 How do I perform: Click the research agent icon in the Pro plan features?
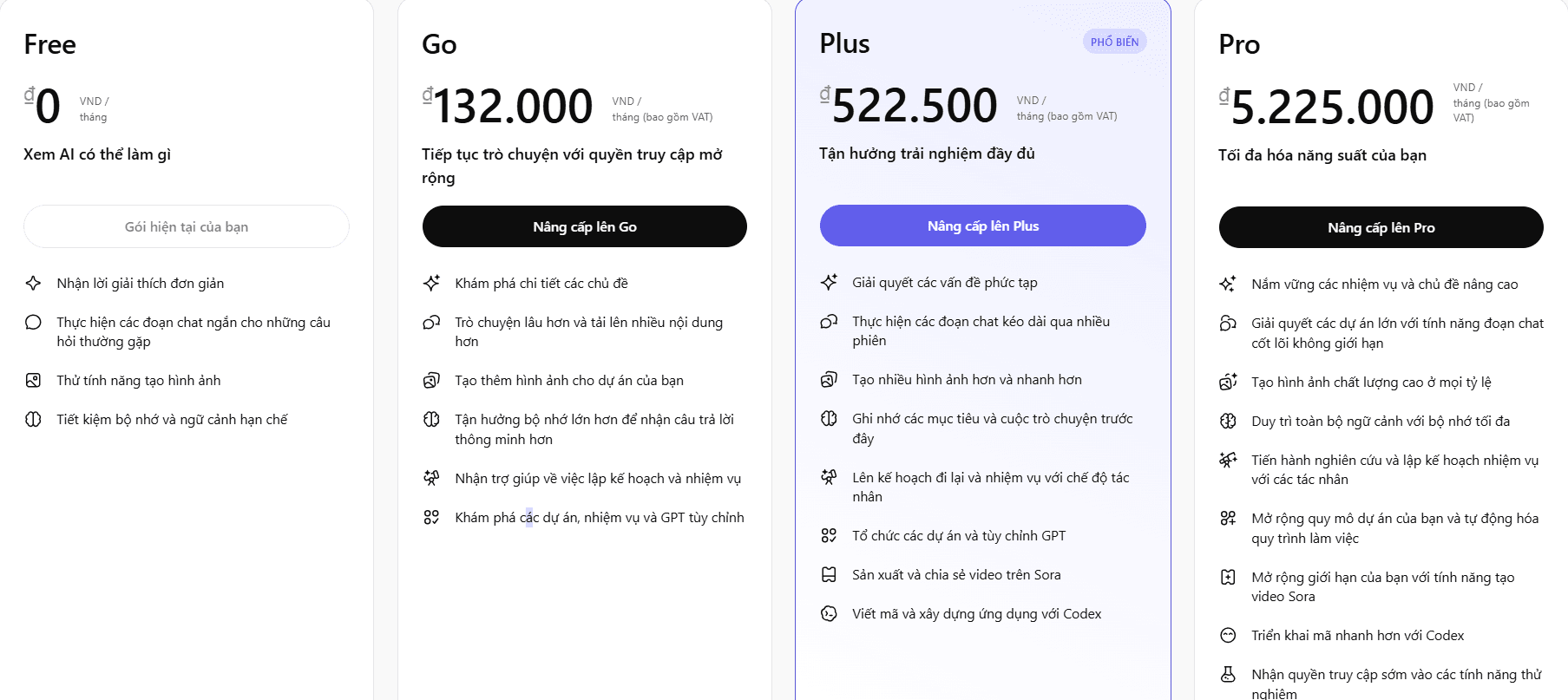[1229, 460]
